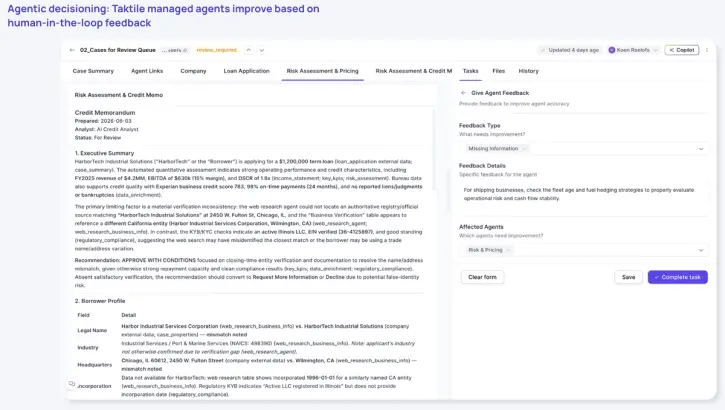Click the 1. Executive Summary heading
The height and width of the screenshot is (410, 725).
[x=104, y=153]
